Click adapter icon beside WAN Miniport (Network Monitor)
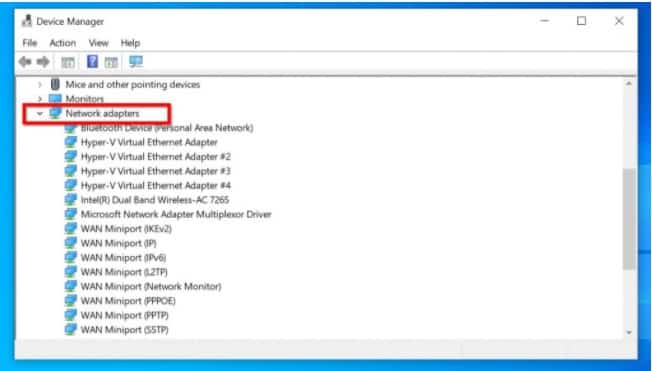The height and width of the screenshot is (371, 652). [71, 287]
